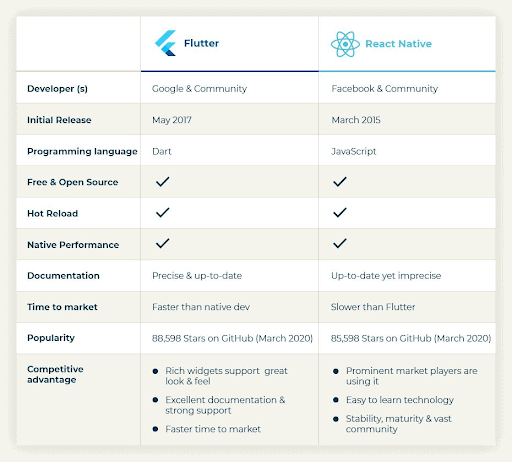Viewport: 512px width, 462px height.
Task: Click the "March 2015" release date
Action: point(356,120)
